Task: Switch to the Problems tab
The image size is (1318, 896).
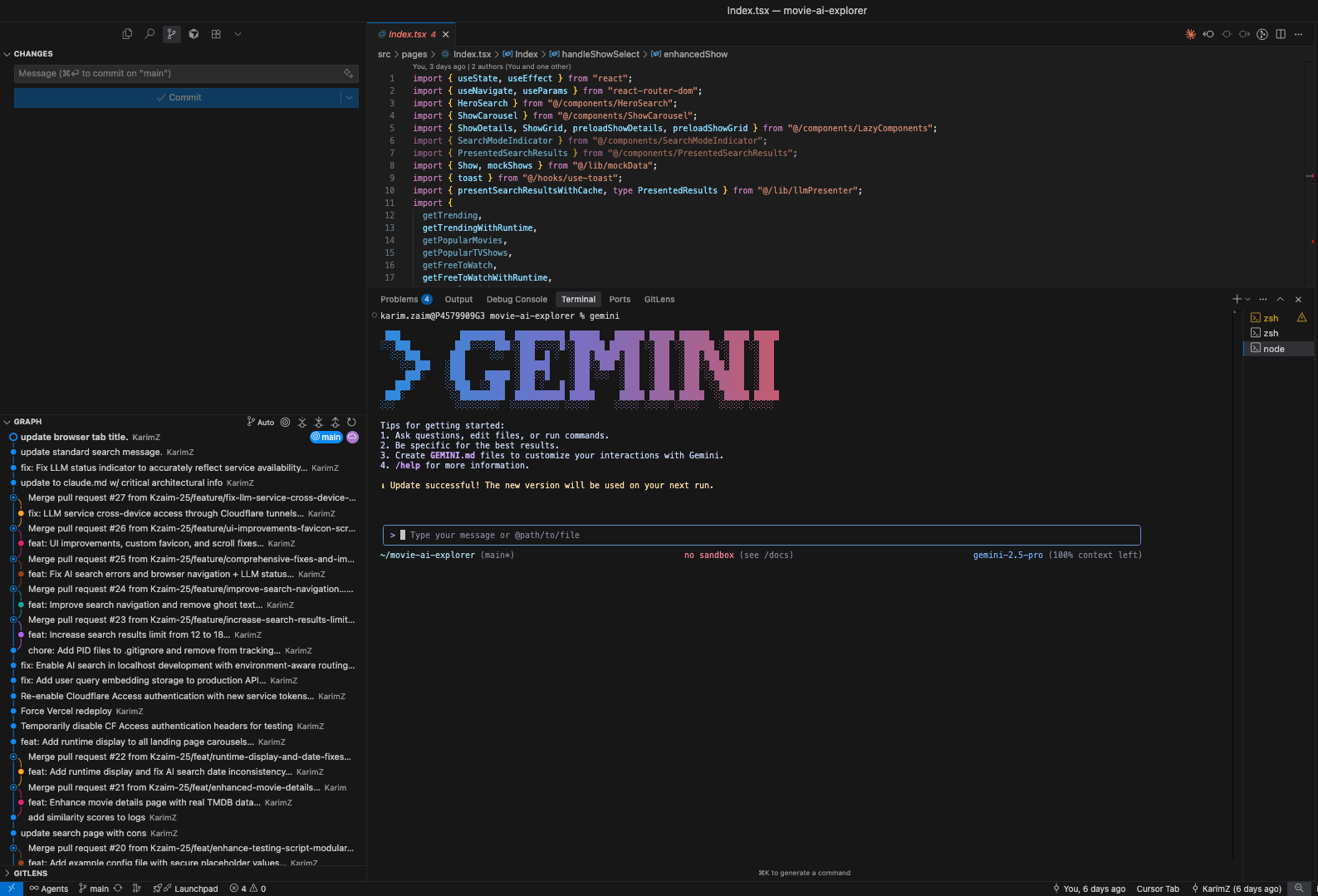Action: click(399, 299)
